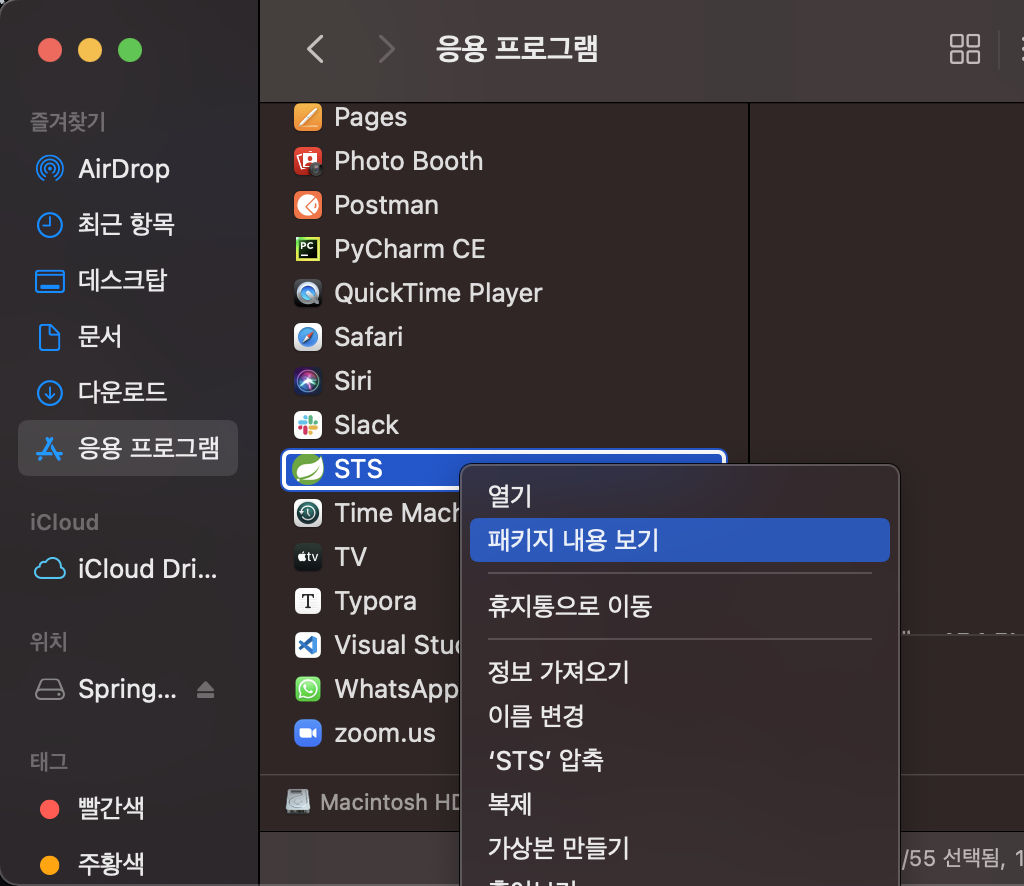The height and width of the screenshot is (886, 1024).
Task: Click the clock icon beside 최근 항목
Action: tap(50, 225)
